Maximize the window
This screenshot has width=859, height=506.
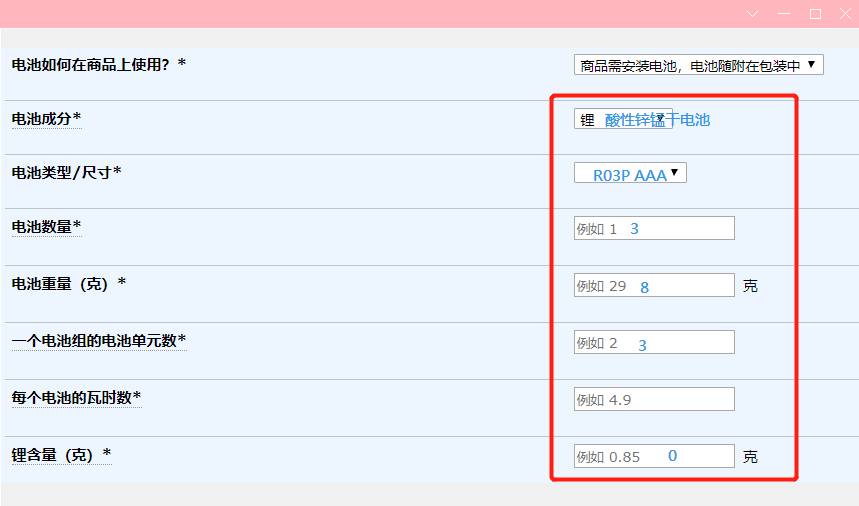click(x=815, y=14)
